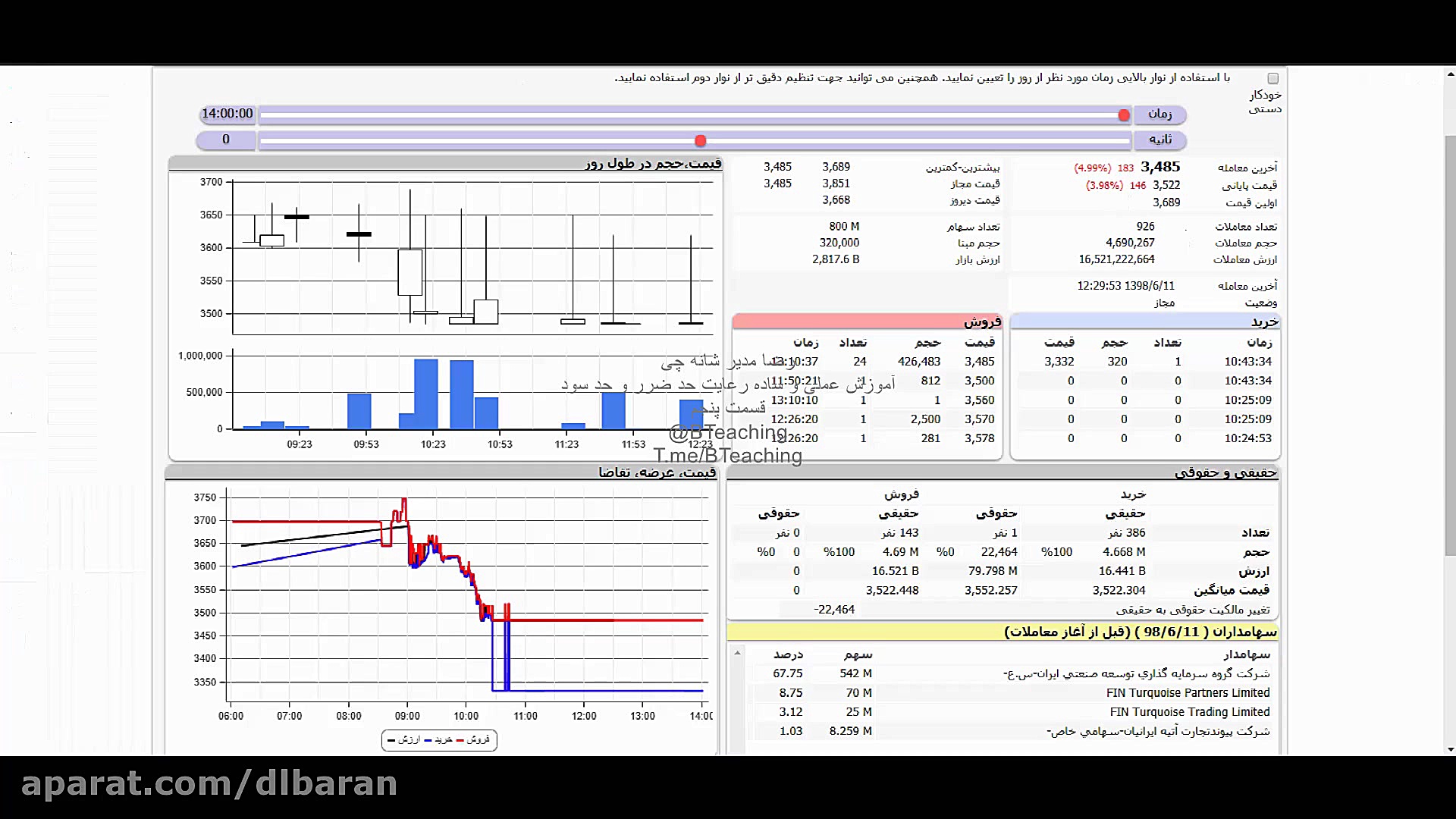This screenshot has height=819, width=1456.
Task: Click the black ارزش legend marker in the chart
Action: pos(391,740)
